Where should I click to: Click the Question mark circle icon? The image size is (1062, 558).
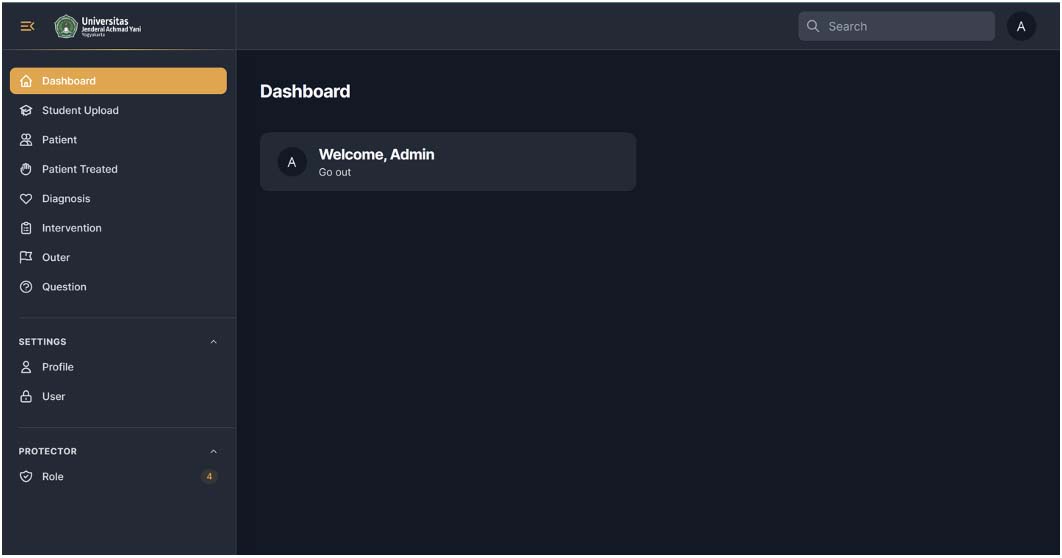point(26,287)
